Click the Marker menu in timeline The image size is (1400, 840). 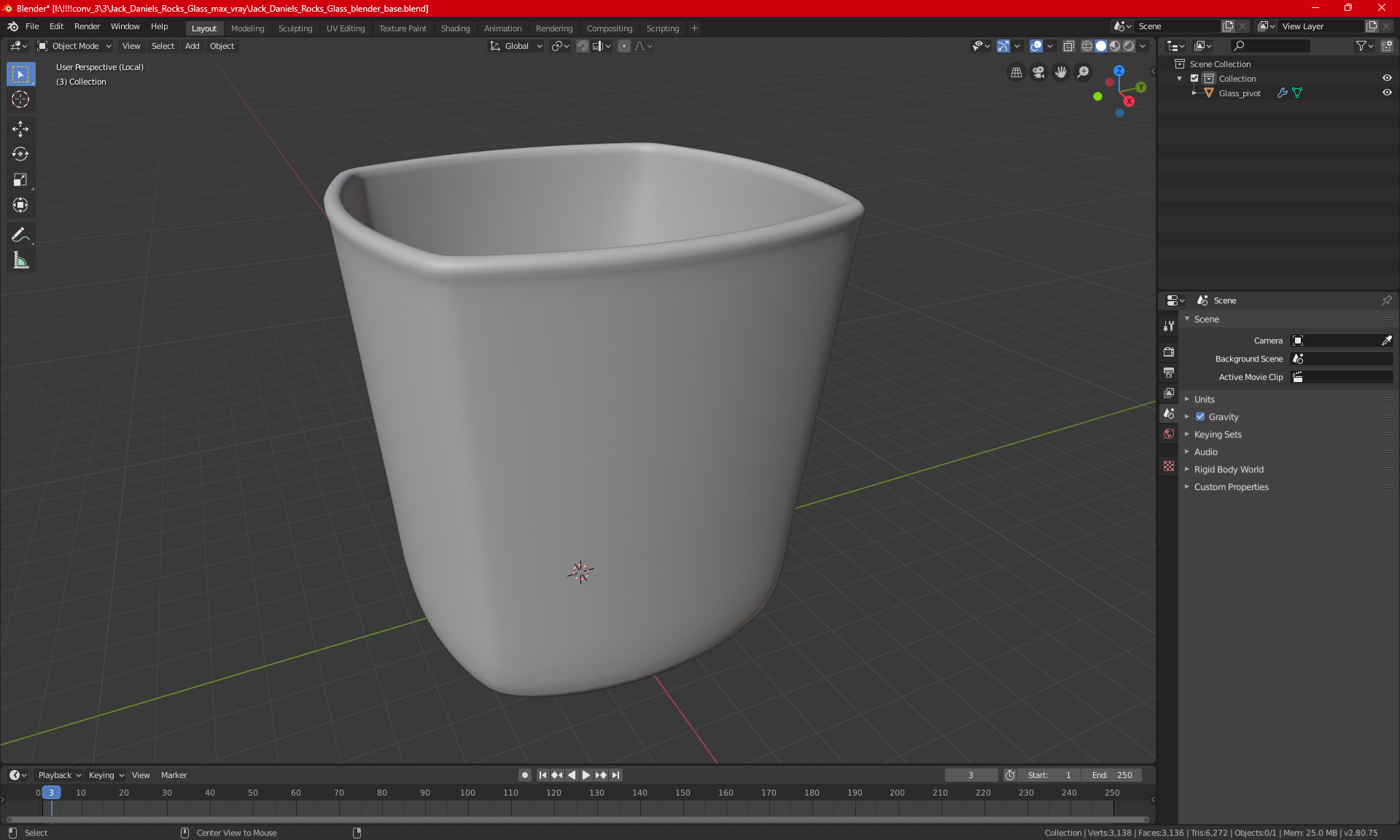point(174,775)
